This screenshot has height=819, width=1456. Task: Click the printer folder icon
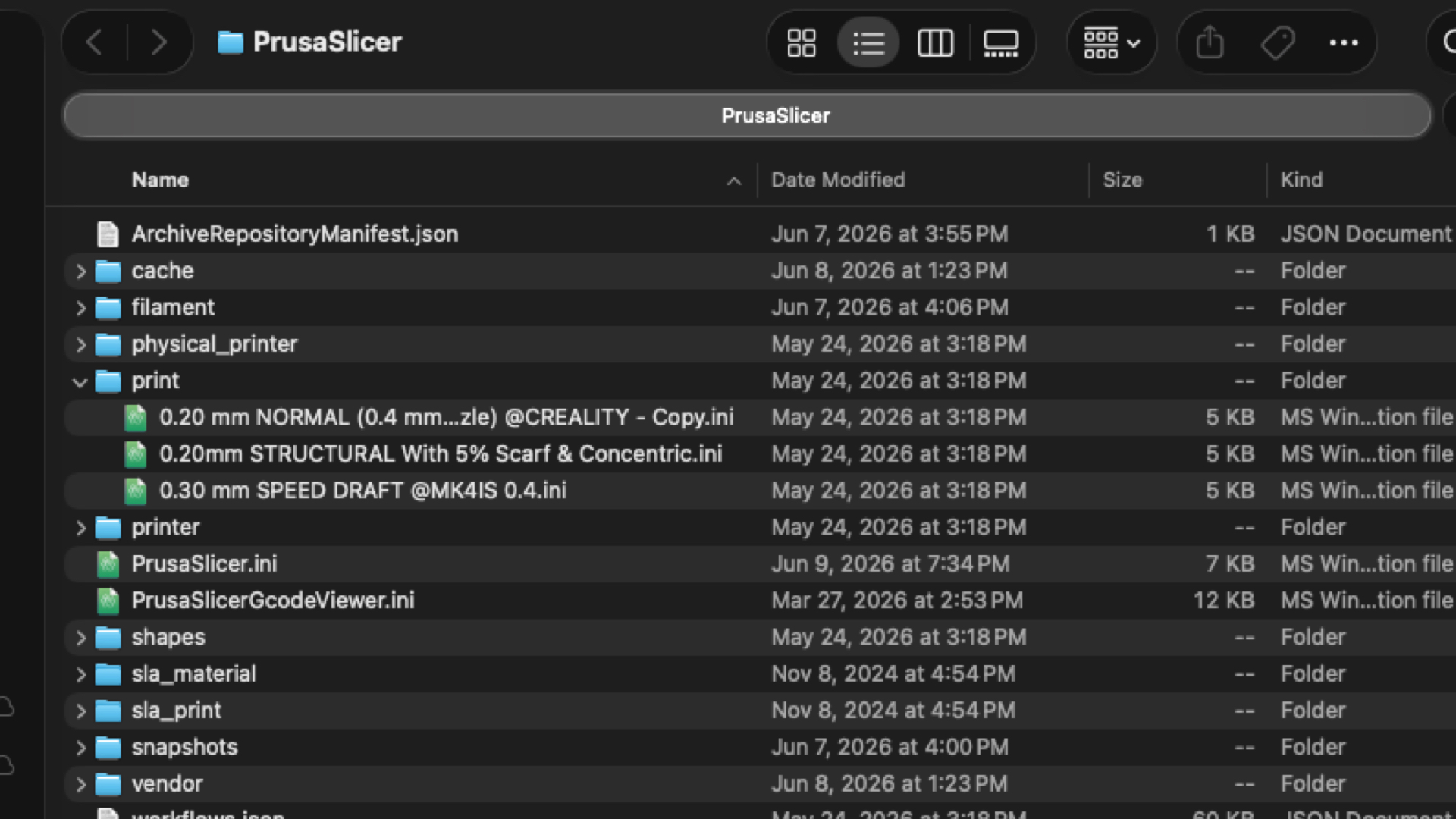[108, 527]
